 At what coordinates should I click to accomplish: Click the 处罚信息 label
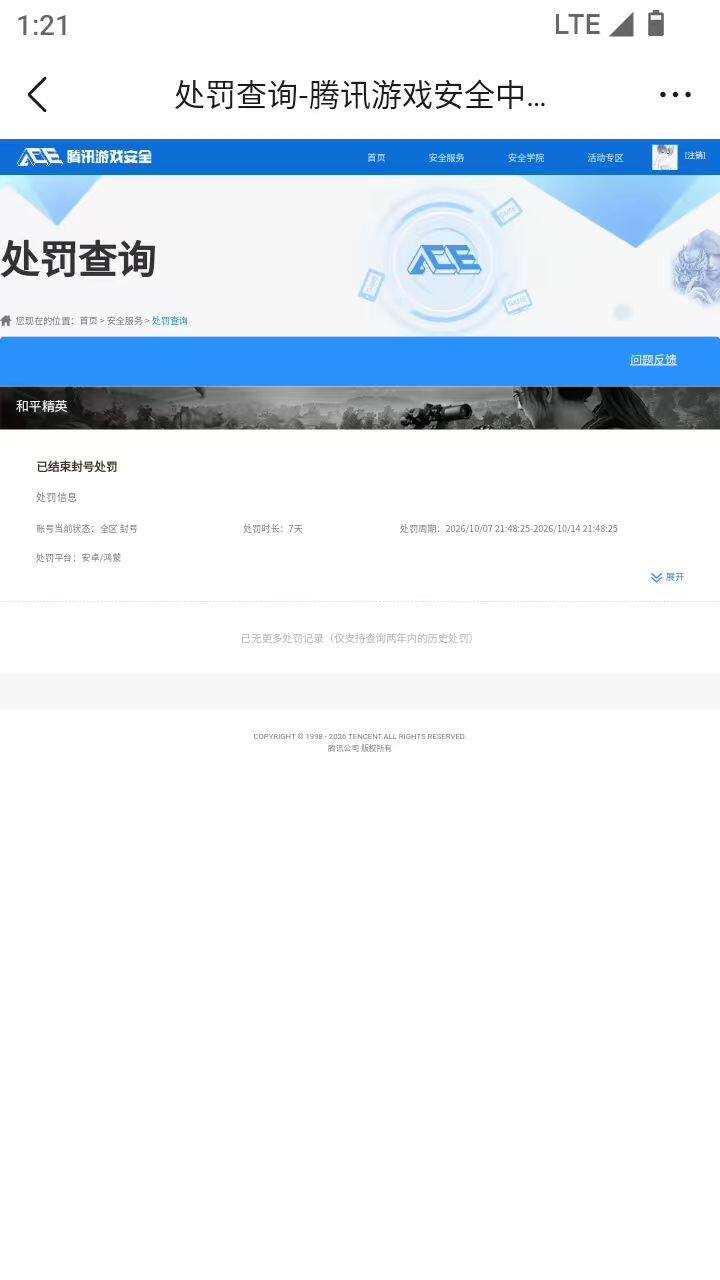56,497
